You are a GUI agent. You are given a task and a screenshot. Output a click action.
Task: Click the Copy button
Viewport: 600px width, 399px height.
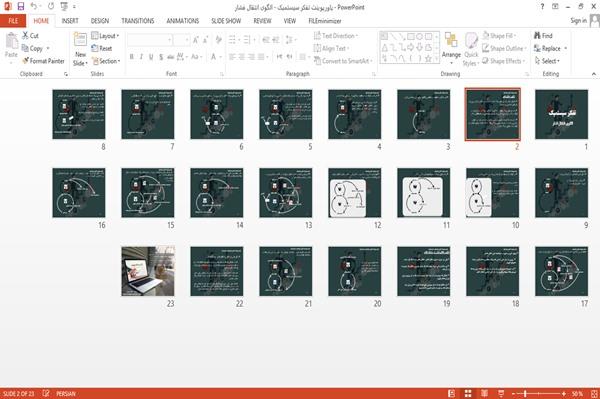click(32, 48)
